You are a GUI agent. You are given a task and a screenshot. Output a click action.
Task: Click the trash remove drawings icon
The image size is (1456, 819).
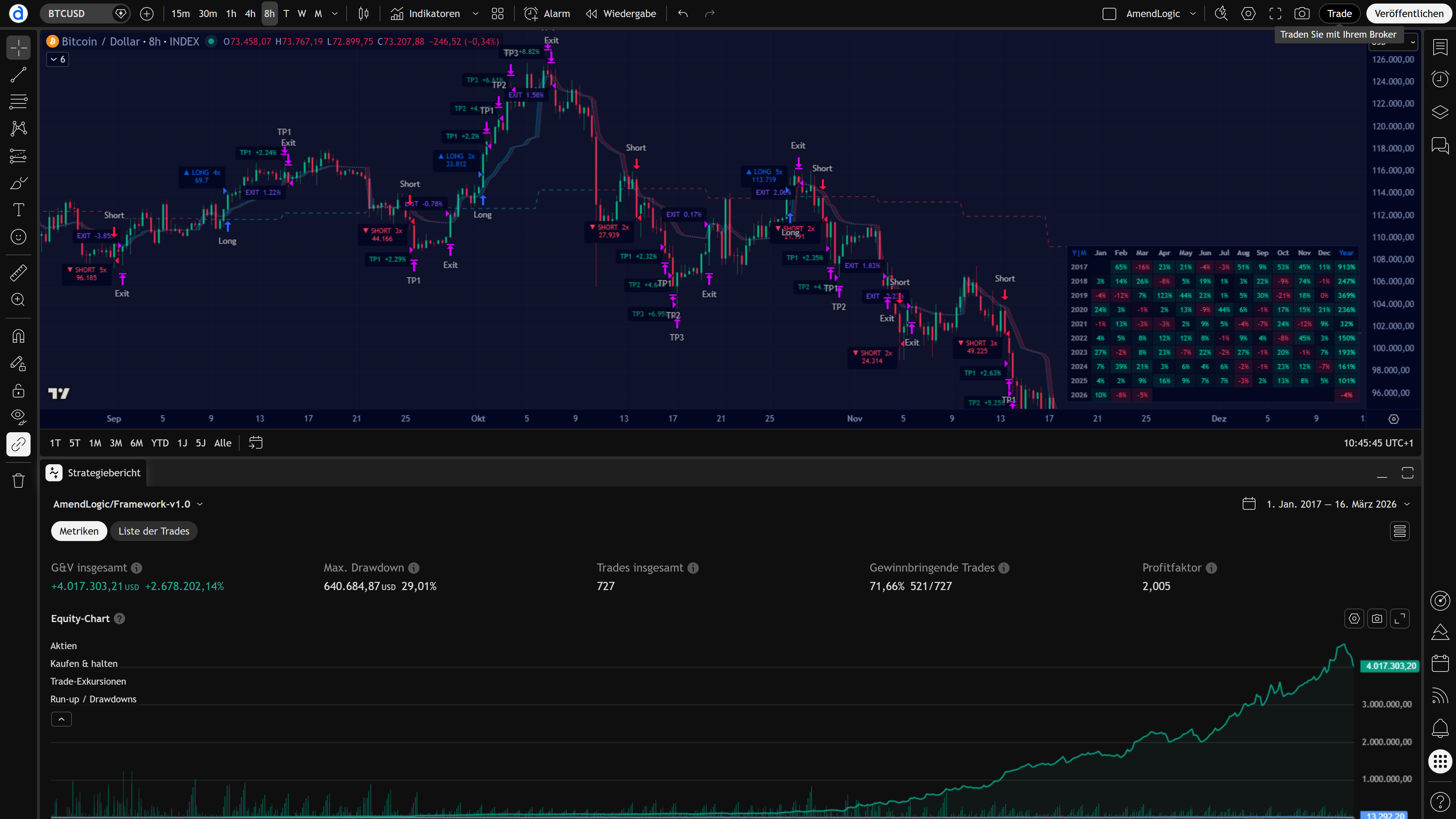coord(18,481)
